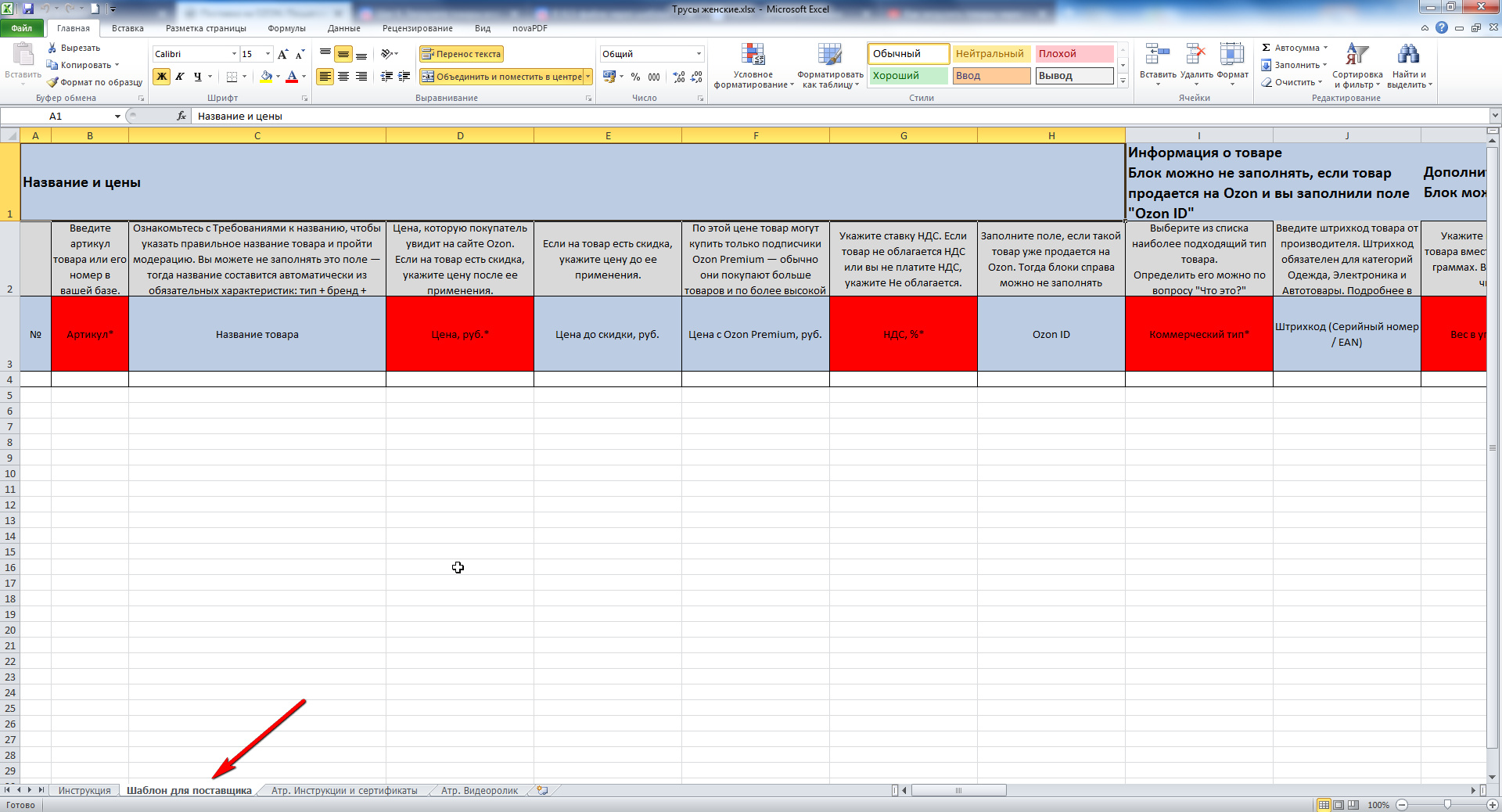Click the Format Painter (Формат по образцу) brush
The width and height of the screenshot is (1502, 812).
click(52, 82)
